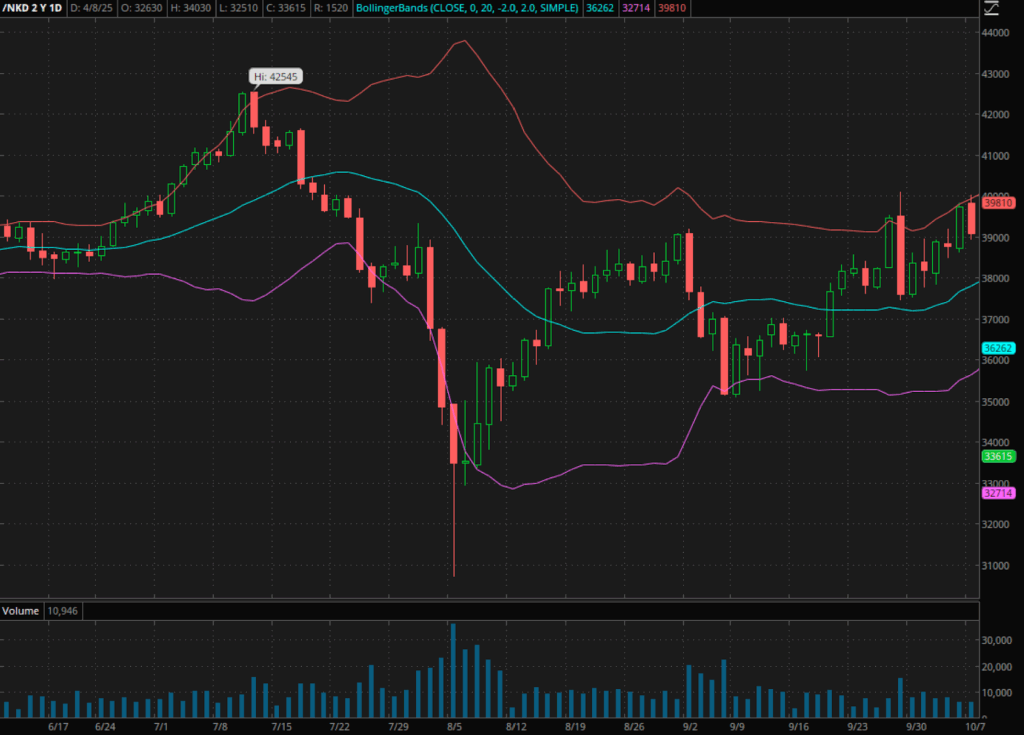Click the 9/9 date label
Viewport: 1024px width, 735px height.
click(737, 727)
